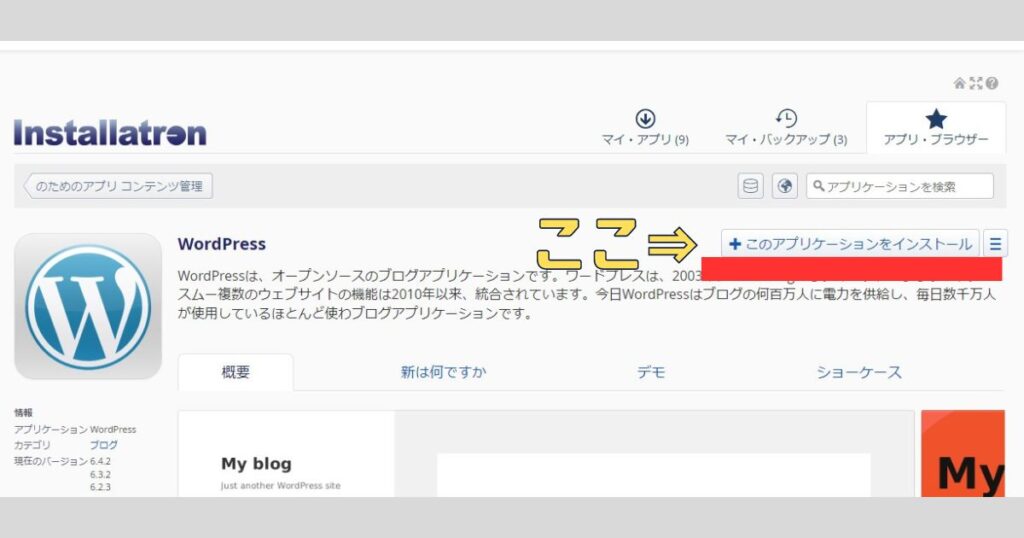Click version 6.4.2 text
The width and height of the screenshot is (1024, 538).
[x=101, y=461]
